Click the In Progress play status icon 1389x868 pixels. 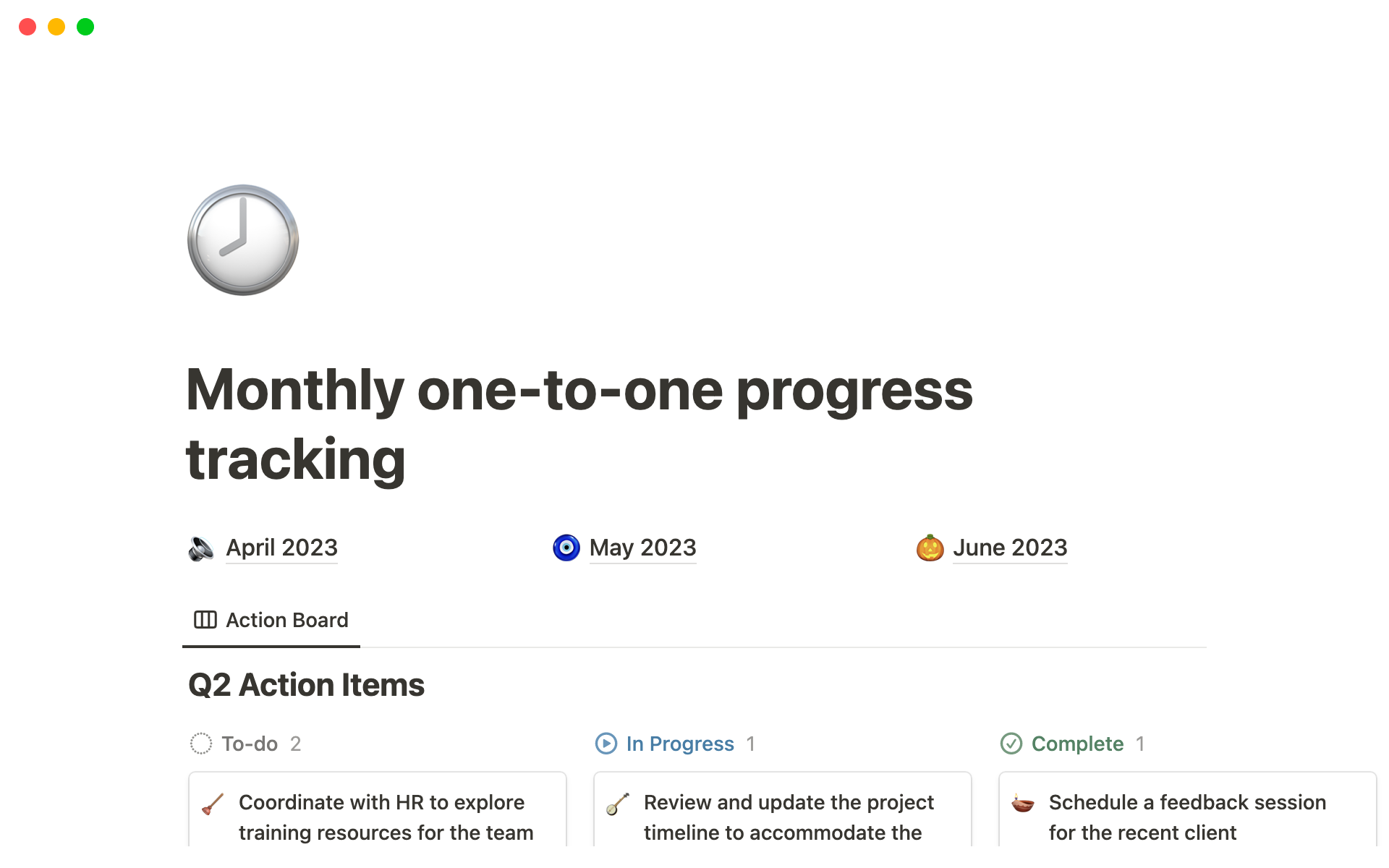(606, 744)
